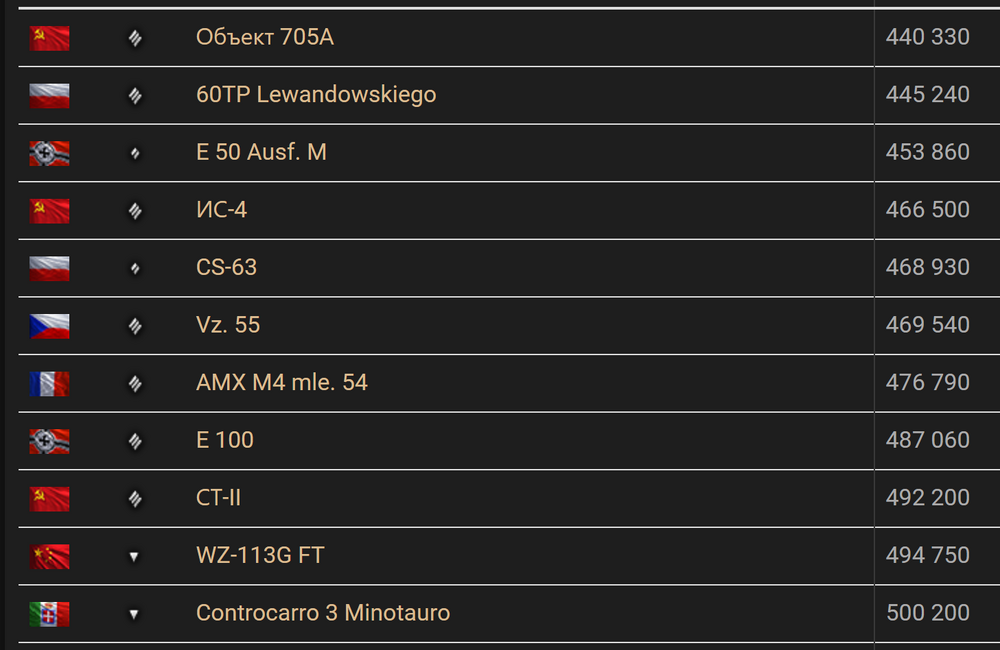This screenshot has height=650, width=1000.
Task: Click the Czechoslovak flag beside Vz. 55
Action: pyautogui.click(x=49, y=326)
